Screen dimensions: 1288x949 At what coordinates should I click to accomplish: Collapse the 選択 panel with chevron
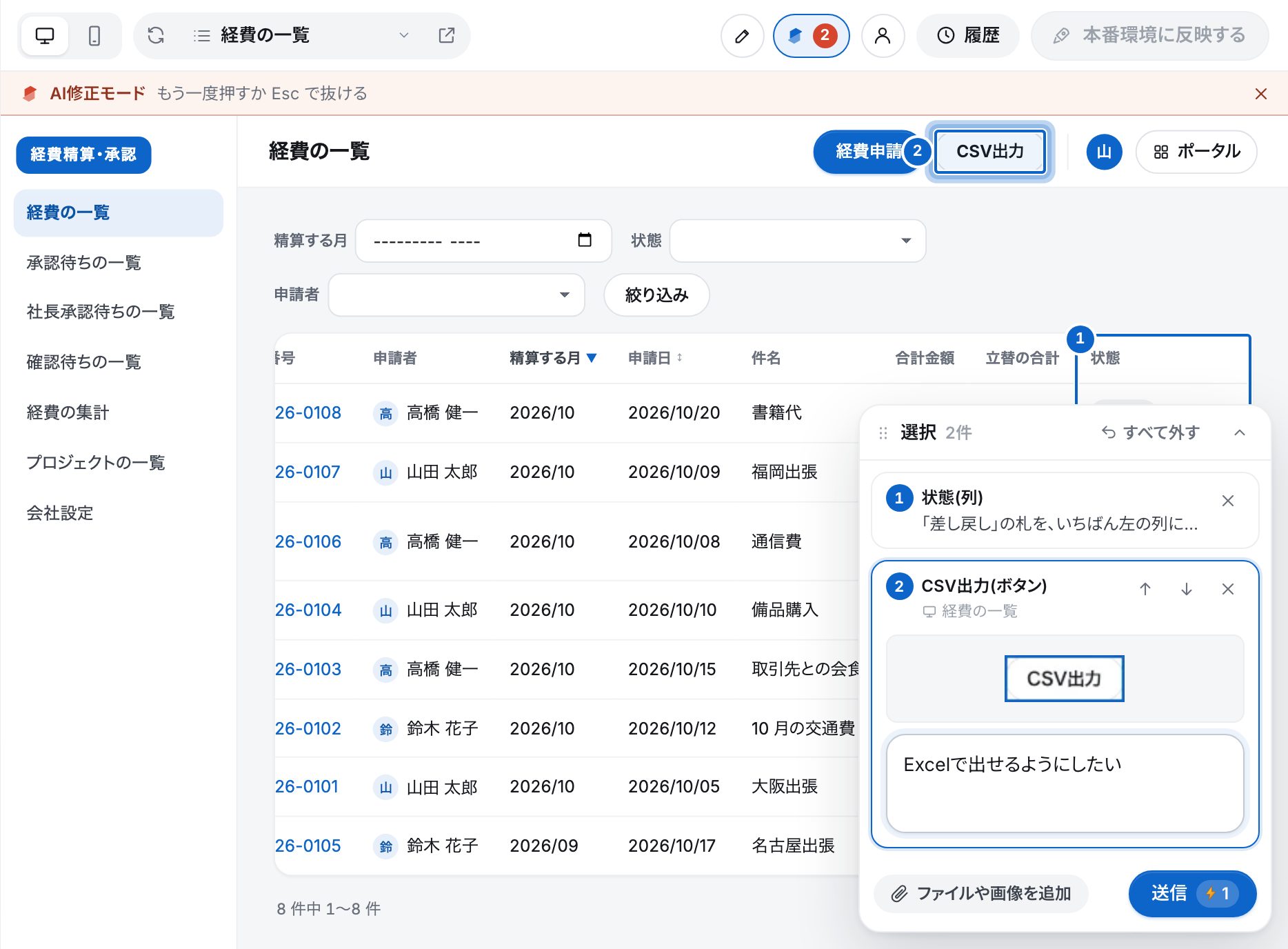[1240, 432]
